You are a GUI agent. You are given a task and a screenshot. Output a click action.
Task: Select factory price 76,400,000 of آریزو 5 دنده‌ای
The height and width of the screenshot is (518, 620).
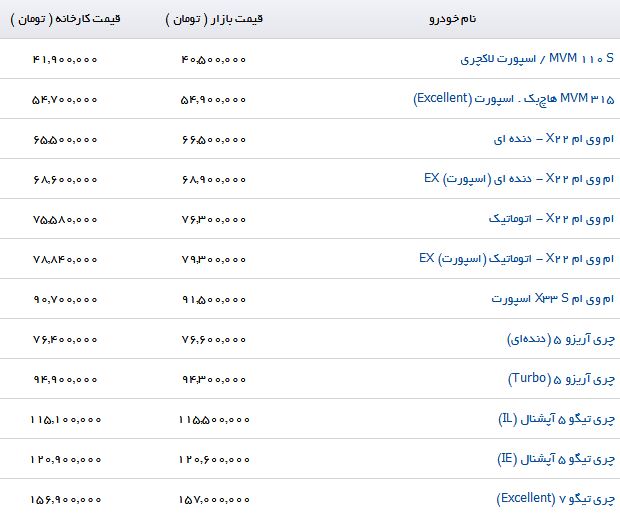tap(65, 339)
